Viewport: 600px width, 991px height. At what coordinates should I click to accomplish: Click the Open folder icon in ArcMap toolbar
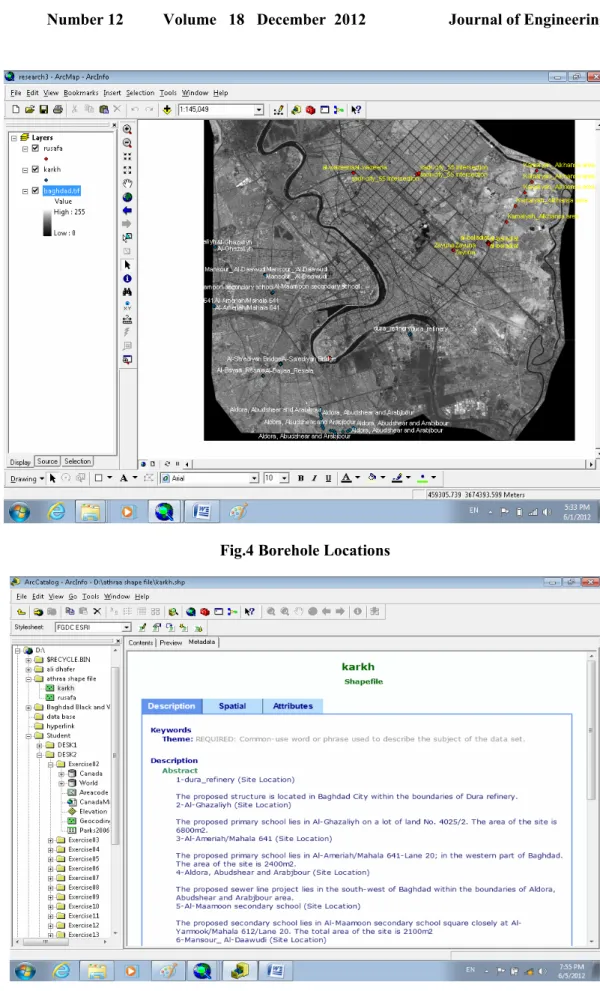click(30, 109)
